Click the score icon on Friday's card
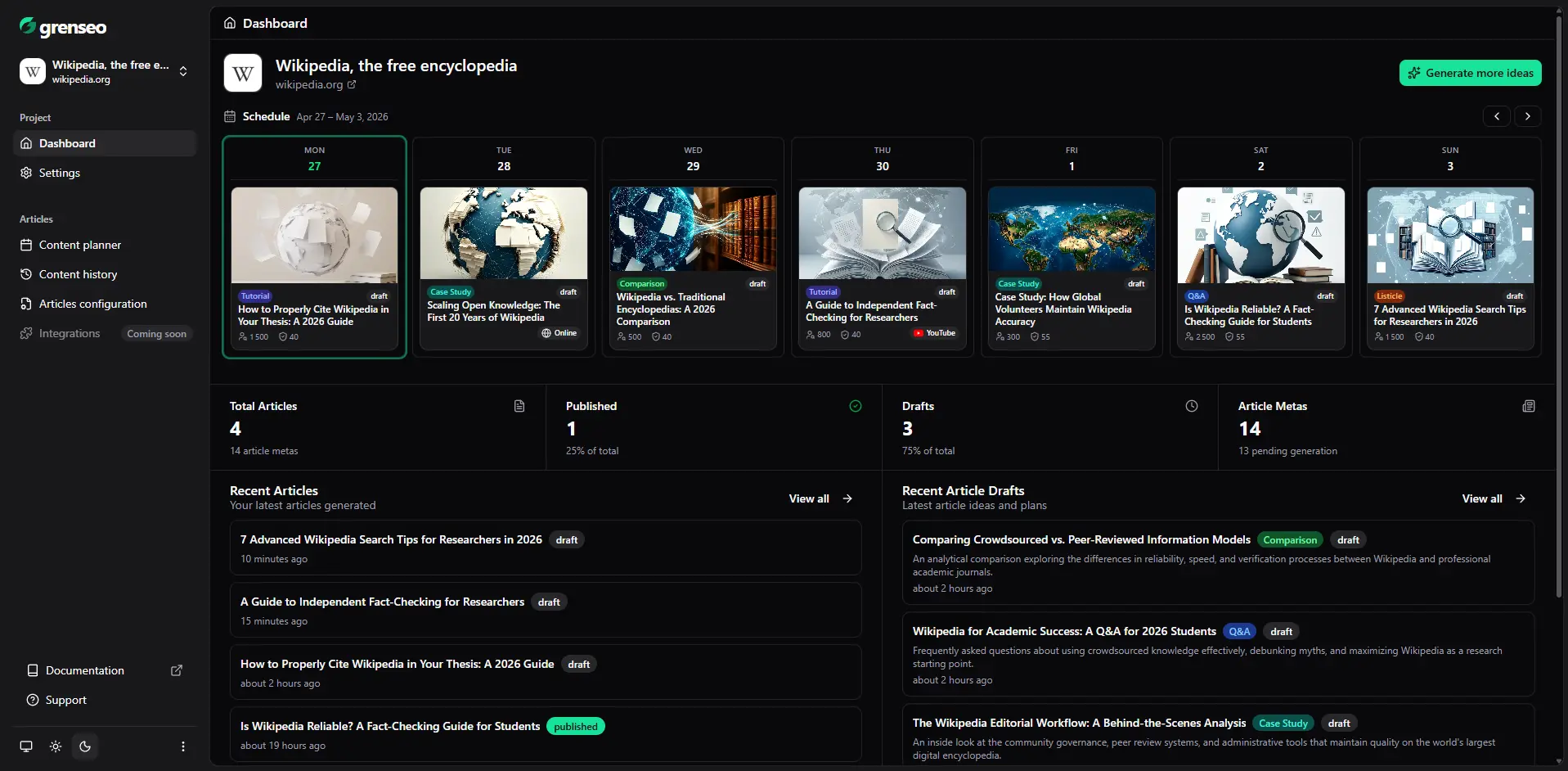The width and height of the screenshot is (1568, 771). click(x=1035, y=337)
